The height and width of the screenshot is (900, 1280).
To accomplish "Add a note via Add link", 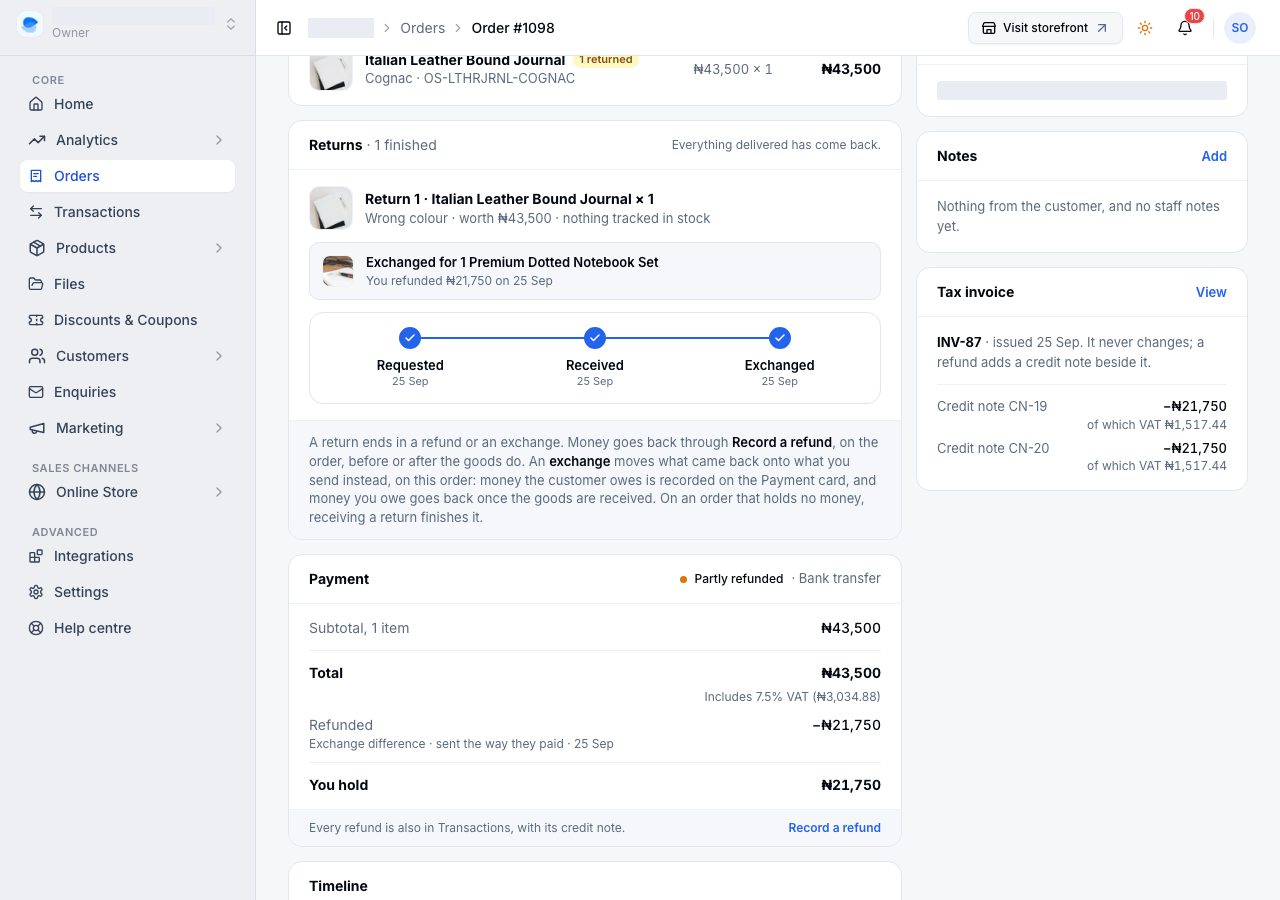I will [x=1214, y=156].
